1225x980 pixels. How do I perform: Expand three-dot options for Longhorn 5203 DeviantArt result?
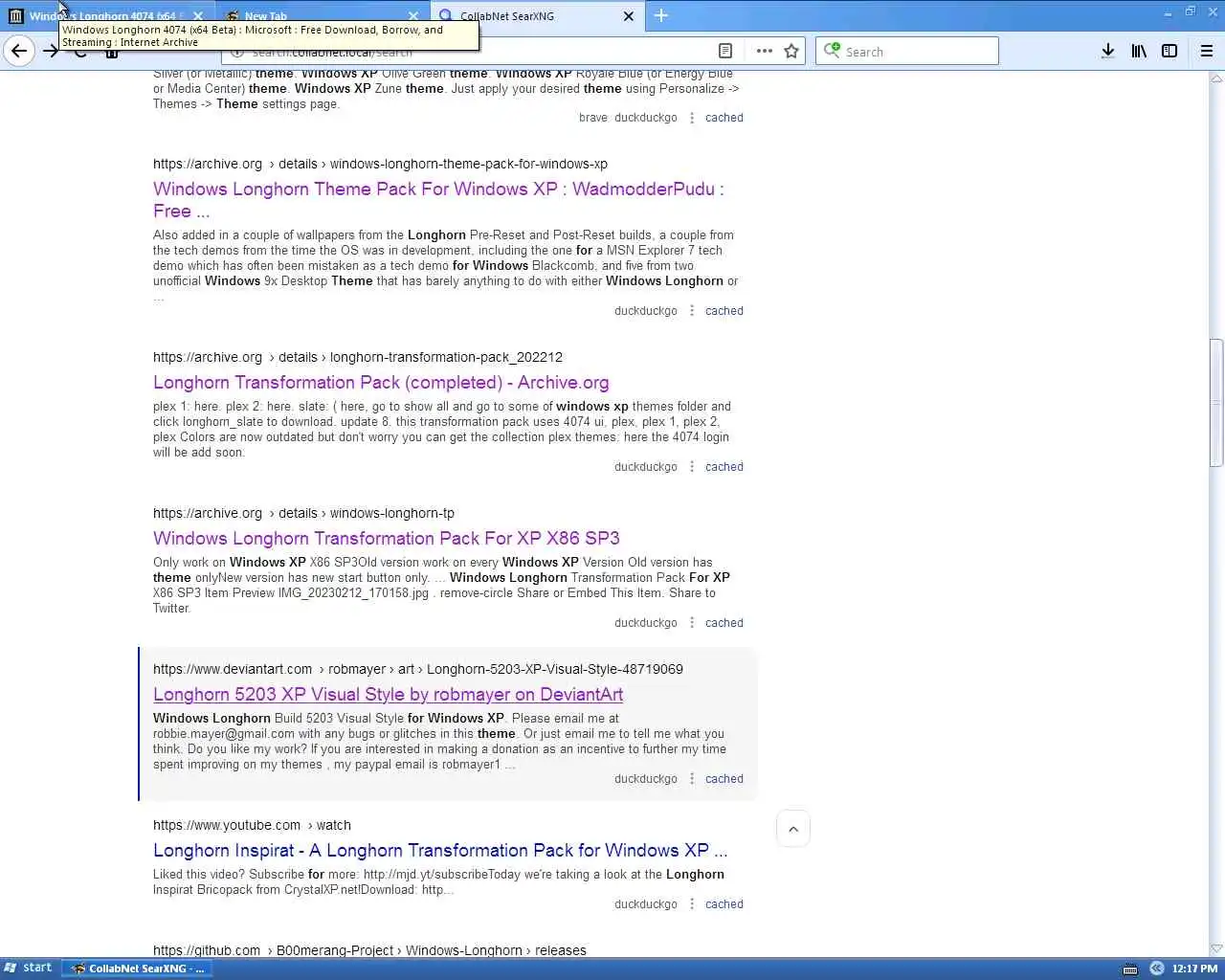tap(692, 779)
